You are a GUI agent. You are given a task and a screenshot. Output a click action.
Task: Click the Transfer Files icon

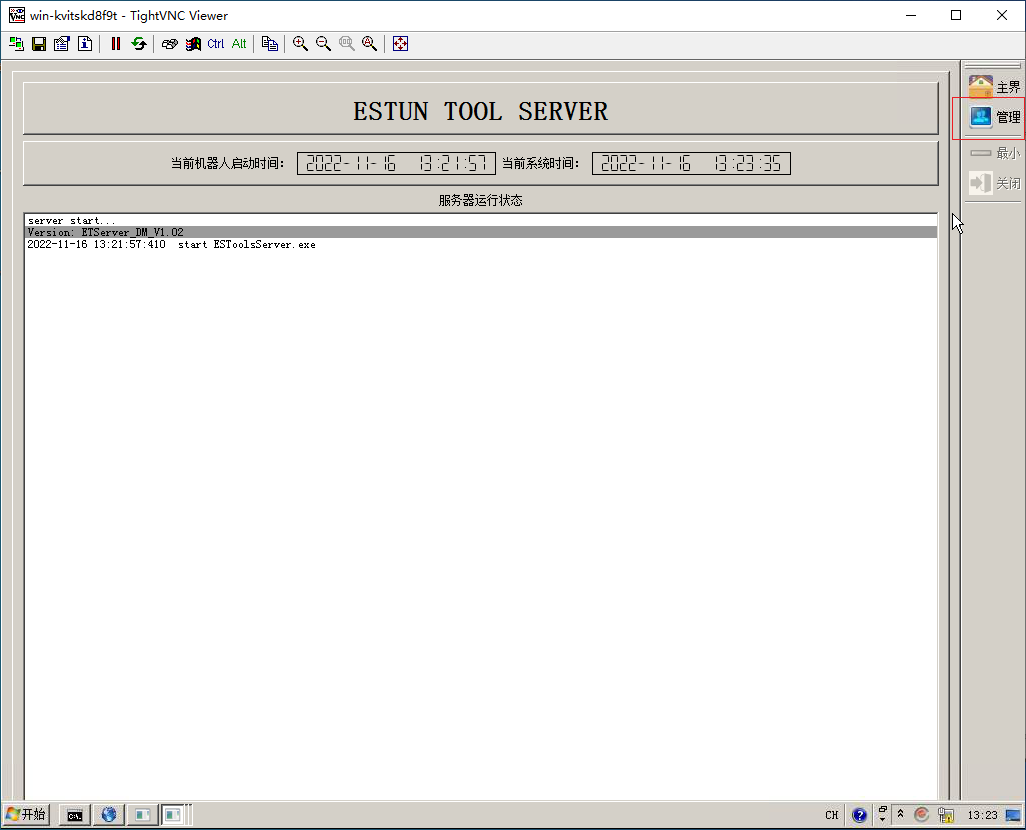(x=270, y=44)
